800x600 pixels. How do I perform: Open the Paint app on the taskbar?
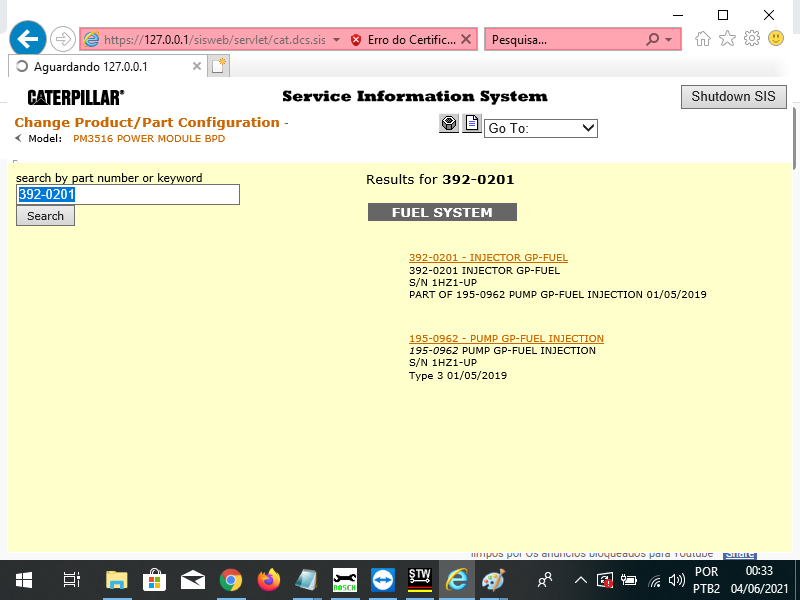coord(494,580)
